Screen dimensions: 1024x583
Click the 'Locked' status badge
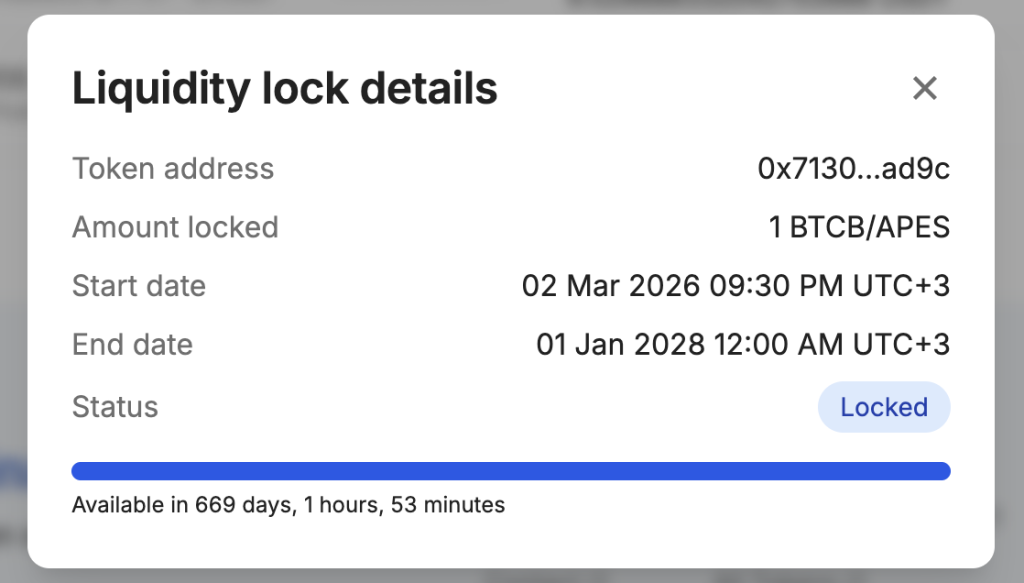(884, 407)
